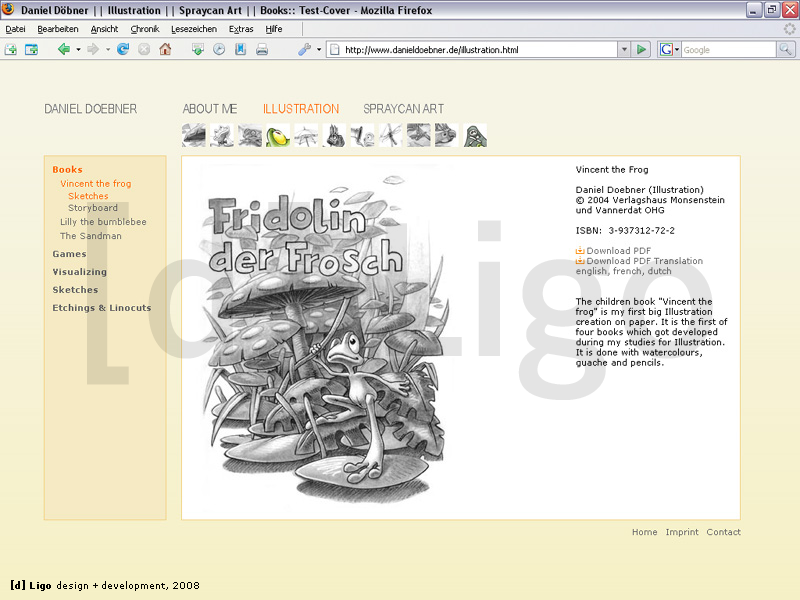Open the Games category
The image size is (800, 600).
(69, 254)
